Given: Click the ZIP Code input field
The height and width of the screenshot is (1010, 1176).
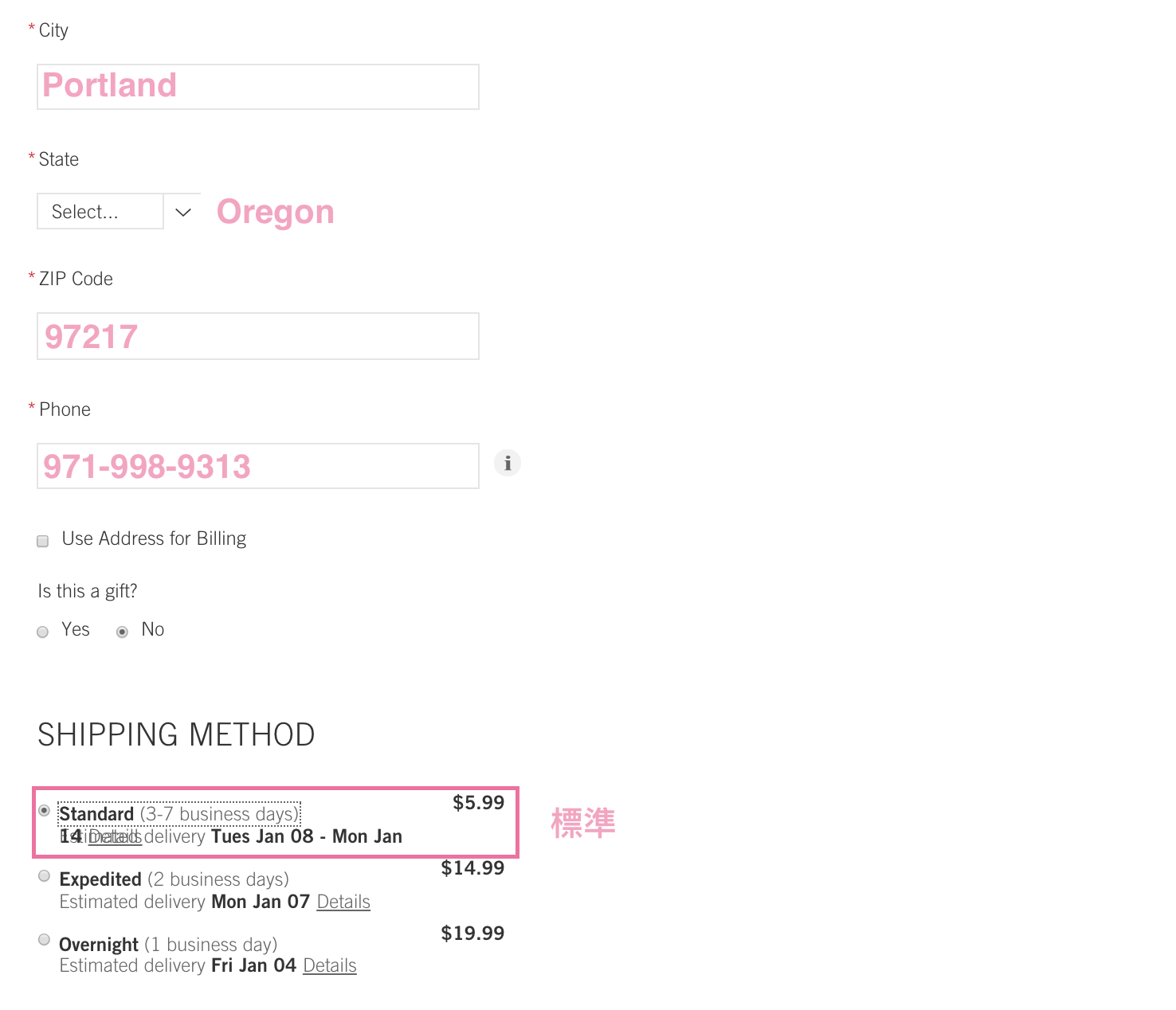Looking at the screenshot, I should [x=258, y=336].
